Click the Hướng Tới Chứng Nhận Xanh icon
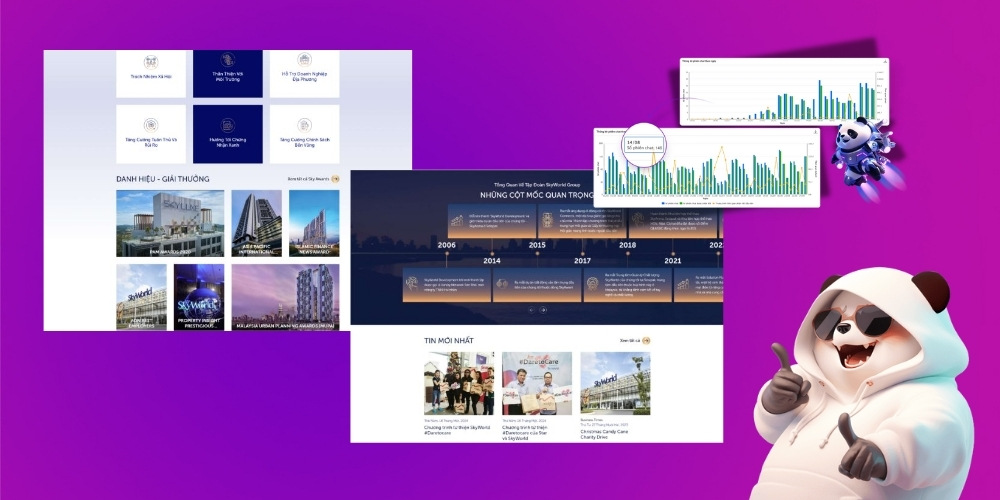This screenshot has width=1000, height=500. coord(227,125)
